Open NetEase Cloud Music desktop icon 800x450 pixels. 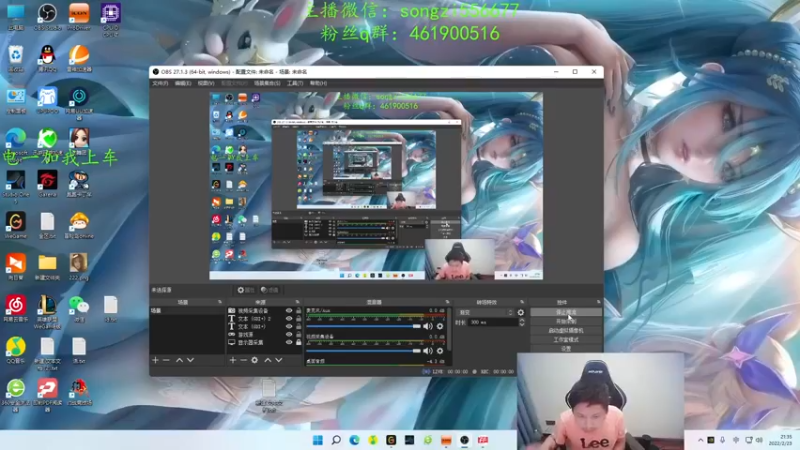(15, 309)
